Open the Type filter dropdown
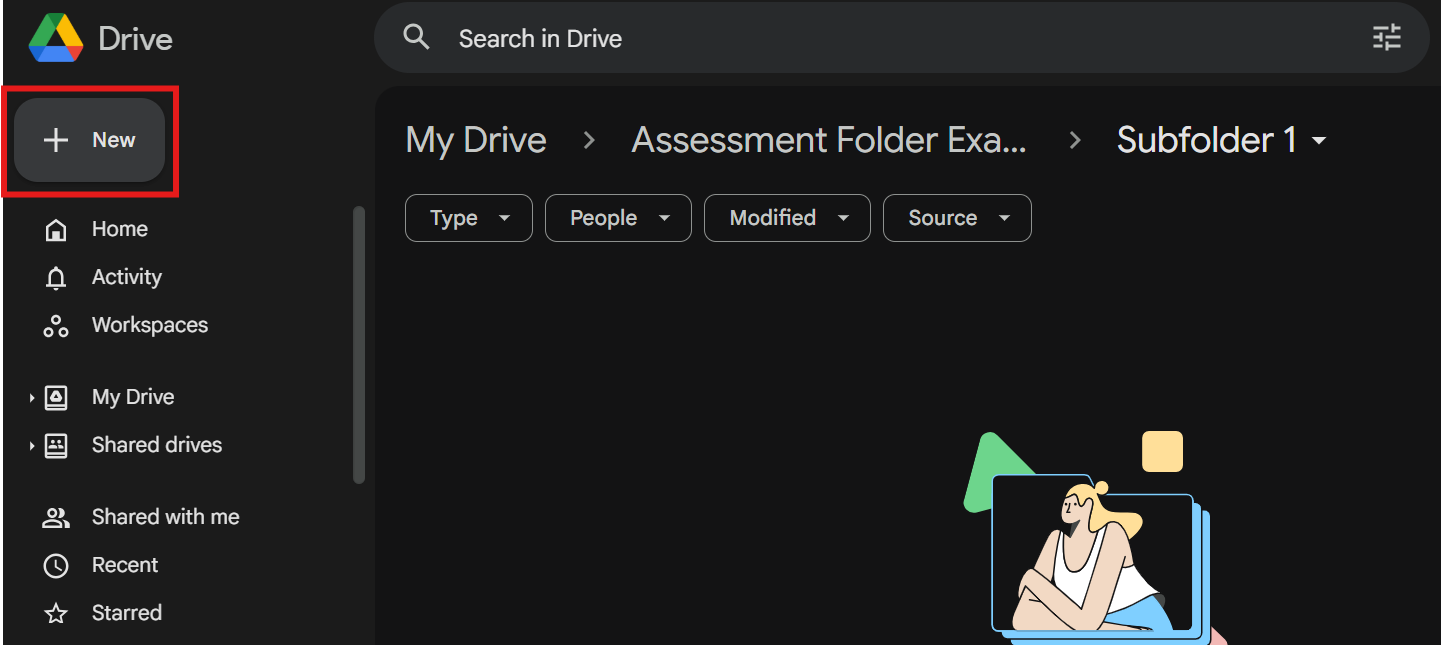The height and width of the screenshot is (645, 1441). [x=468, y=218]
